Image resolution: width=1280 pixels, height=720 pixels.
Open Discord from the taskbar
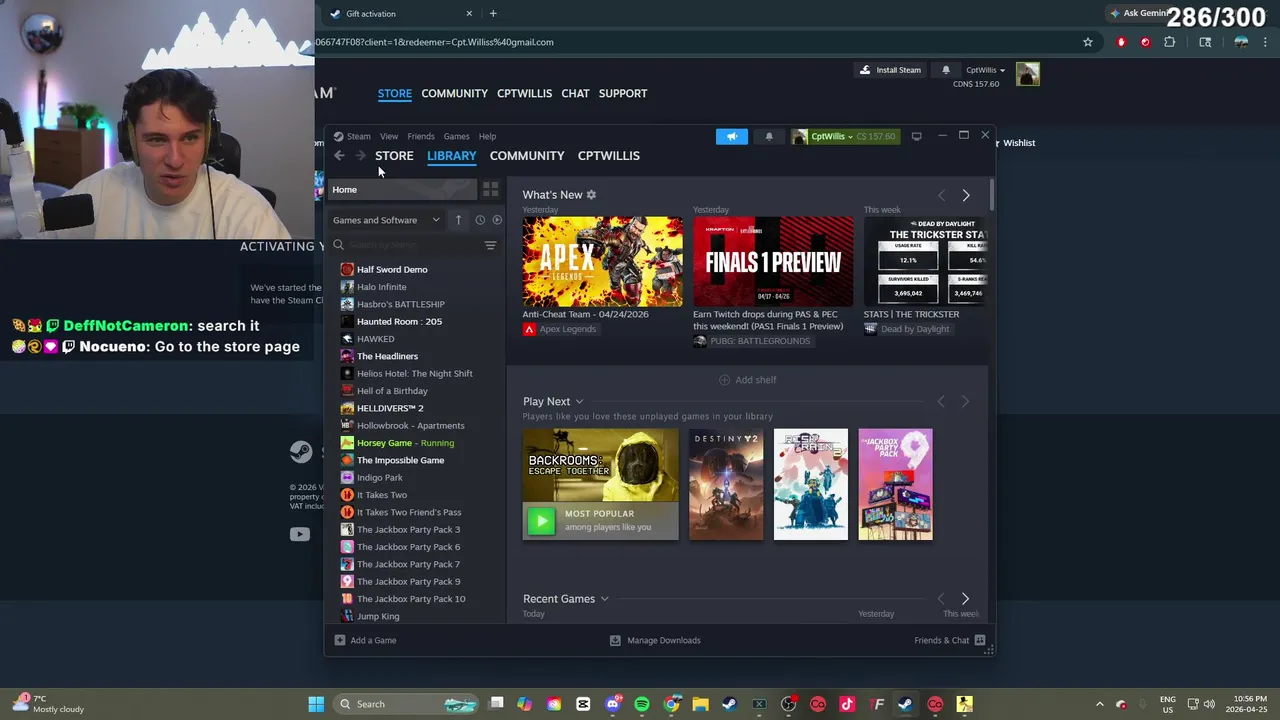coord(613,704)
